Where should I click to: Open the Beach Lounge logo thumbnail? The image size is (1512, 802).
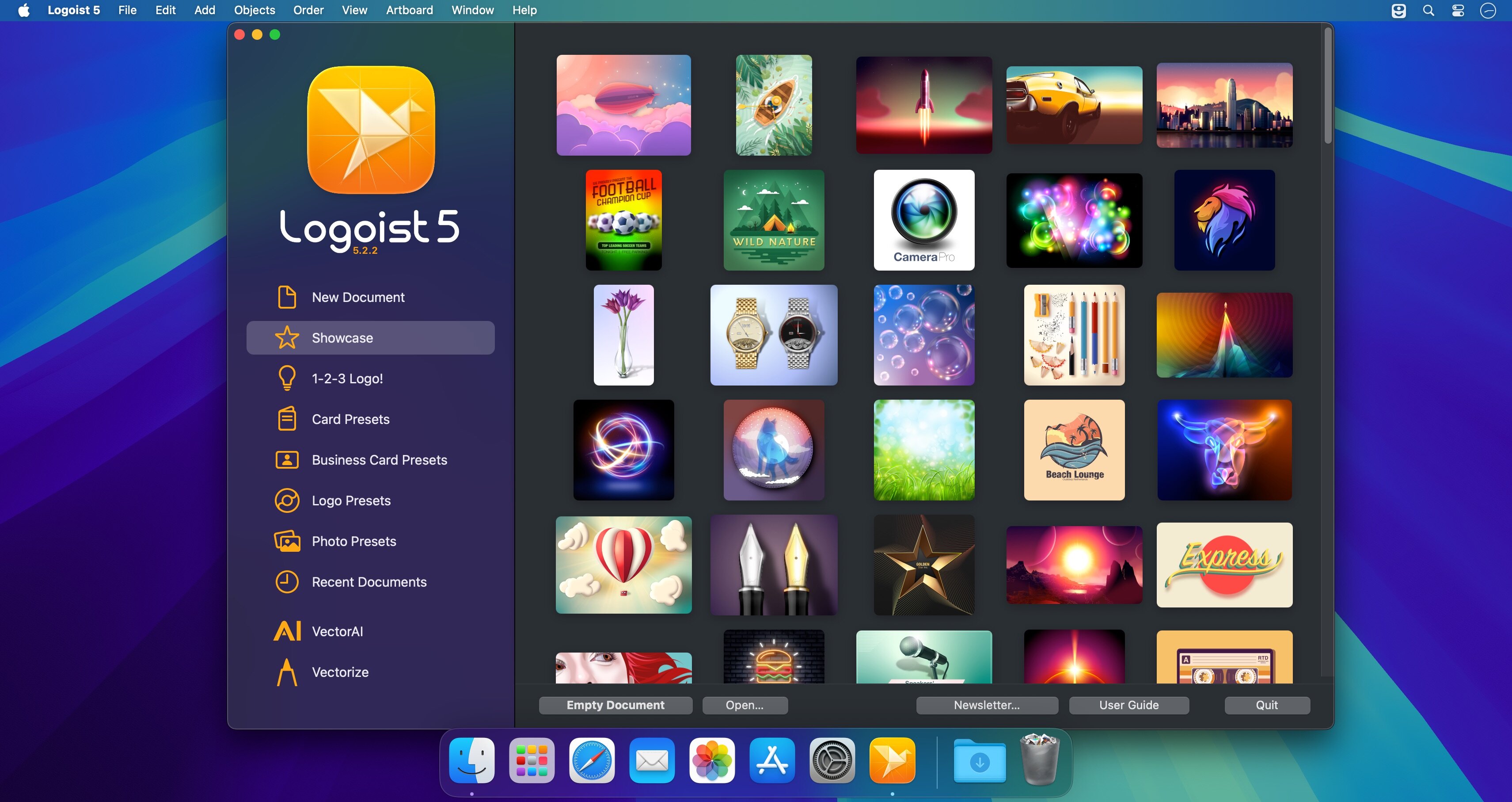pyautogui.click(x=1074, y=450)
